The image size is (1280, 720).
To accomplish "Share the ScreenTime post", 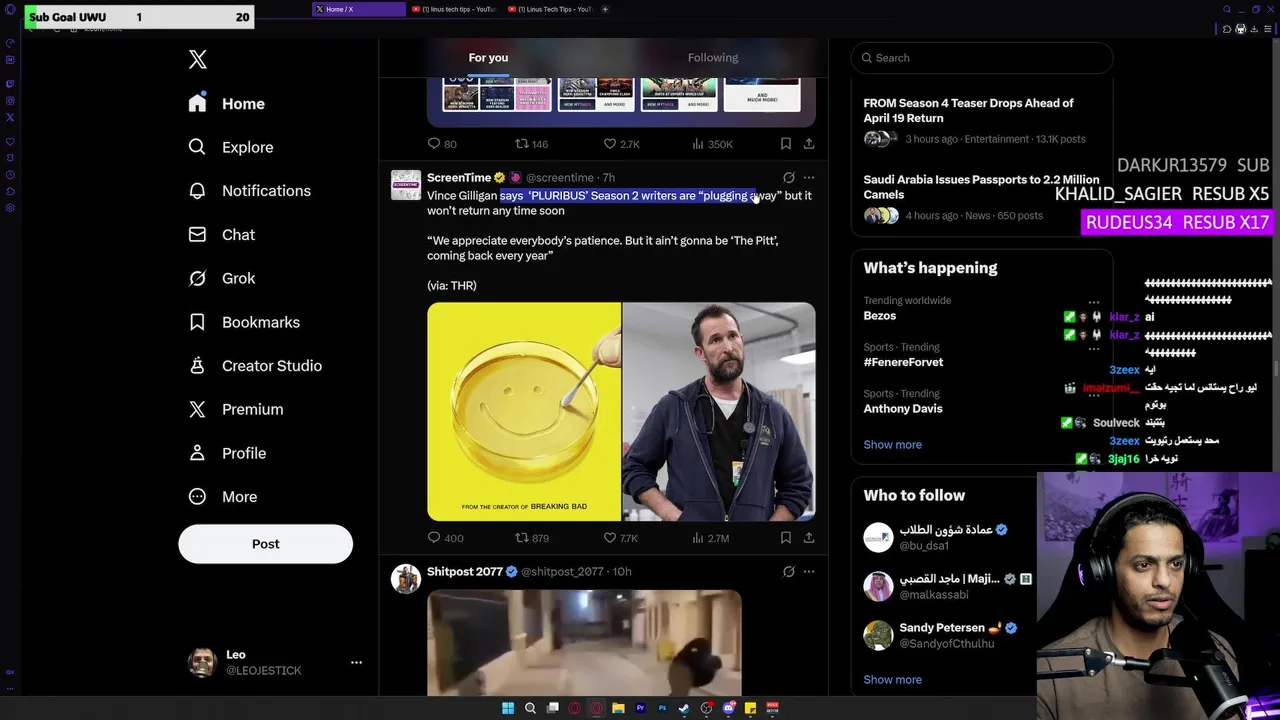I will click(809, 538).
